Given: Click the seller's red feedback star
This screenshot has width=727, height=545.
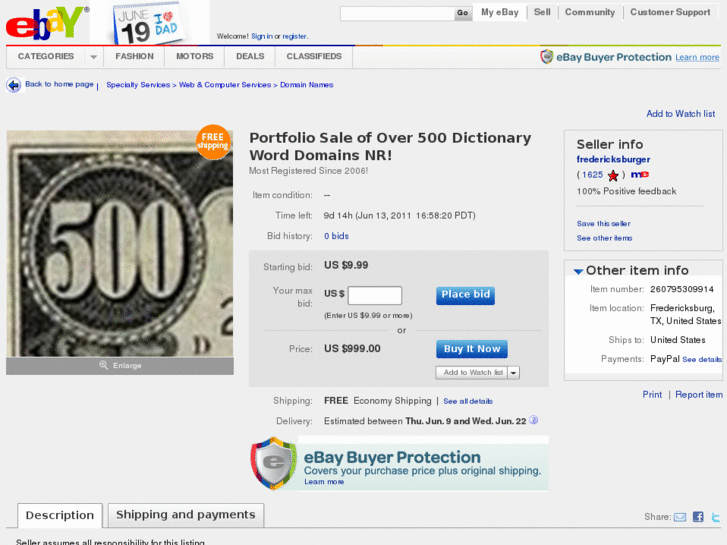Looking at the screenshot, I should [613, 175].
